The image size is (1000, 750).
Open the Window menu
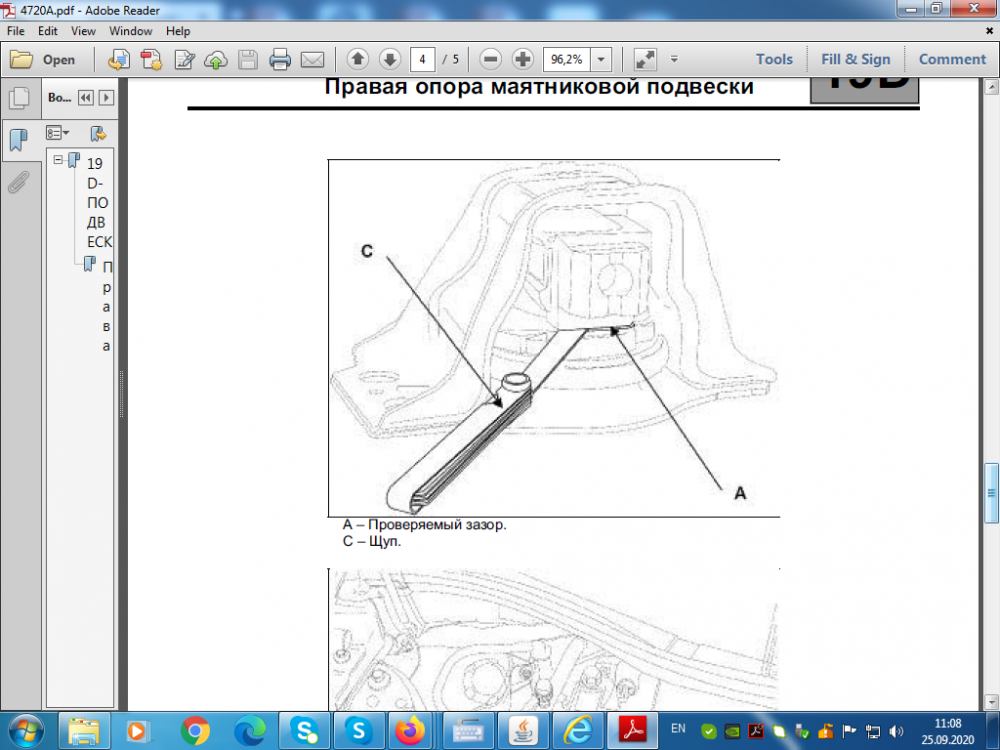click(131, 31)
